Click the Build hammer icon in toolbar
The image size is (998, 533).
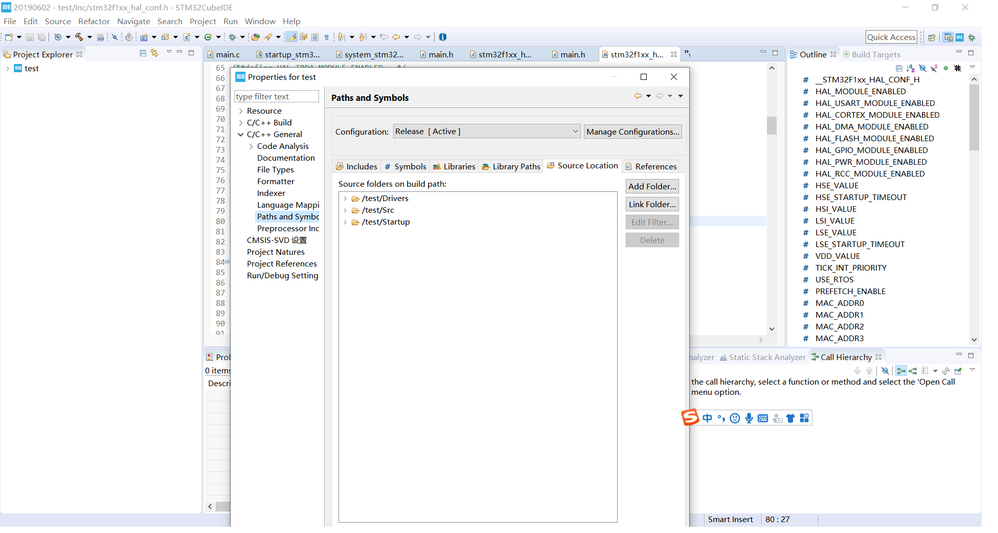79,37
